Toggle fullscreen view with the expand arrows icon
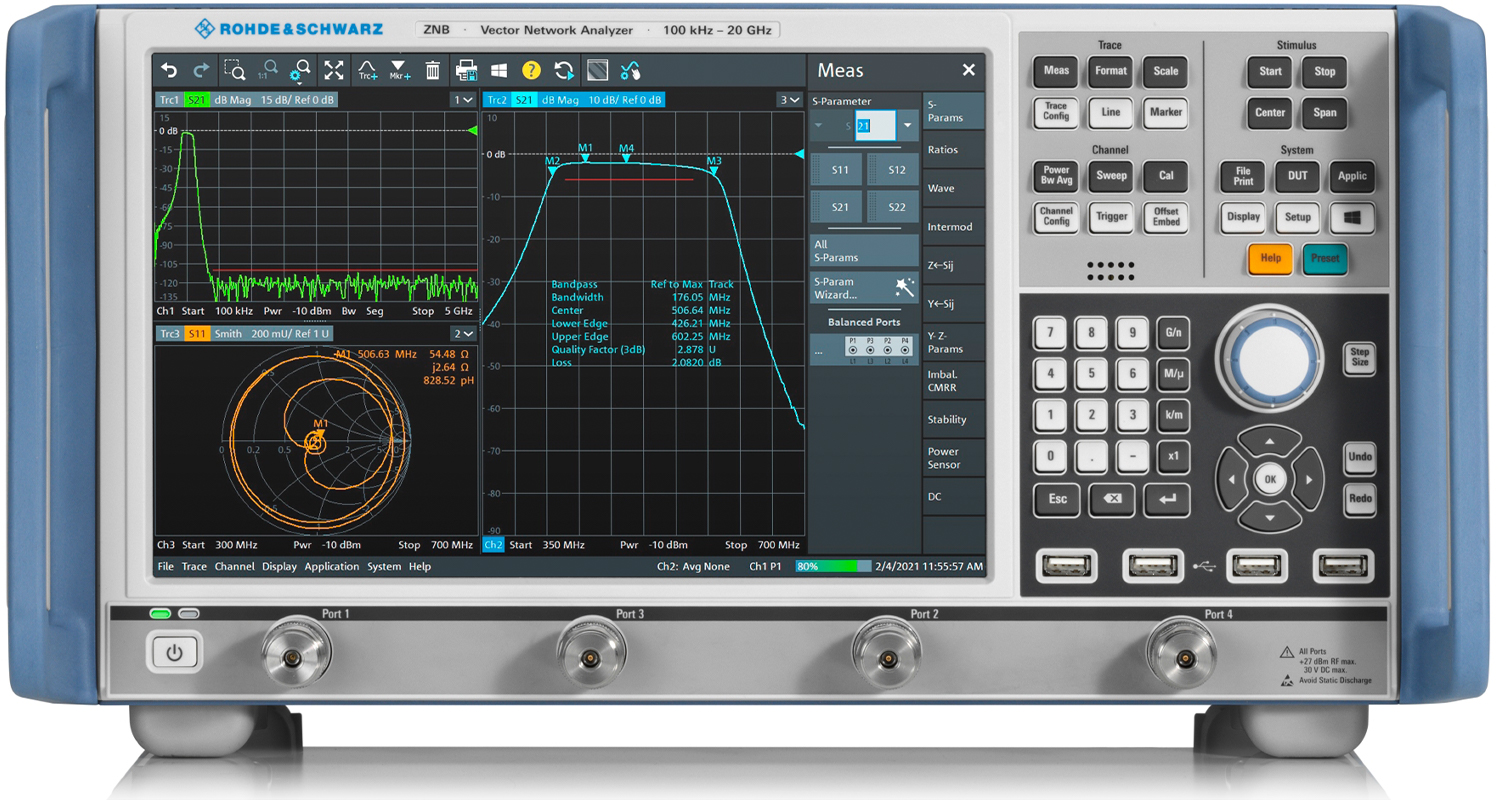Viewport: 1500px width, 800px height. (x=335, y=70)
